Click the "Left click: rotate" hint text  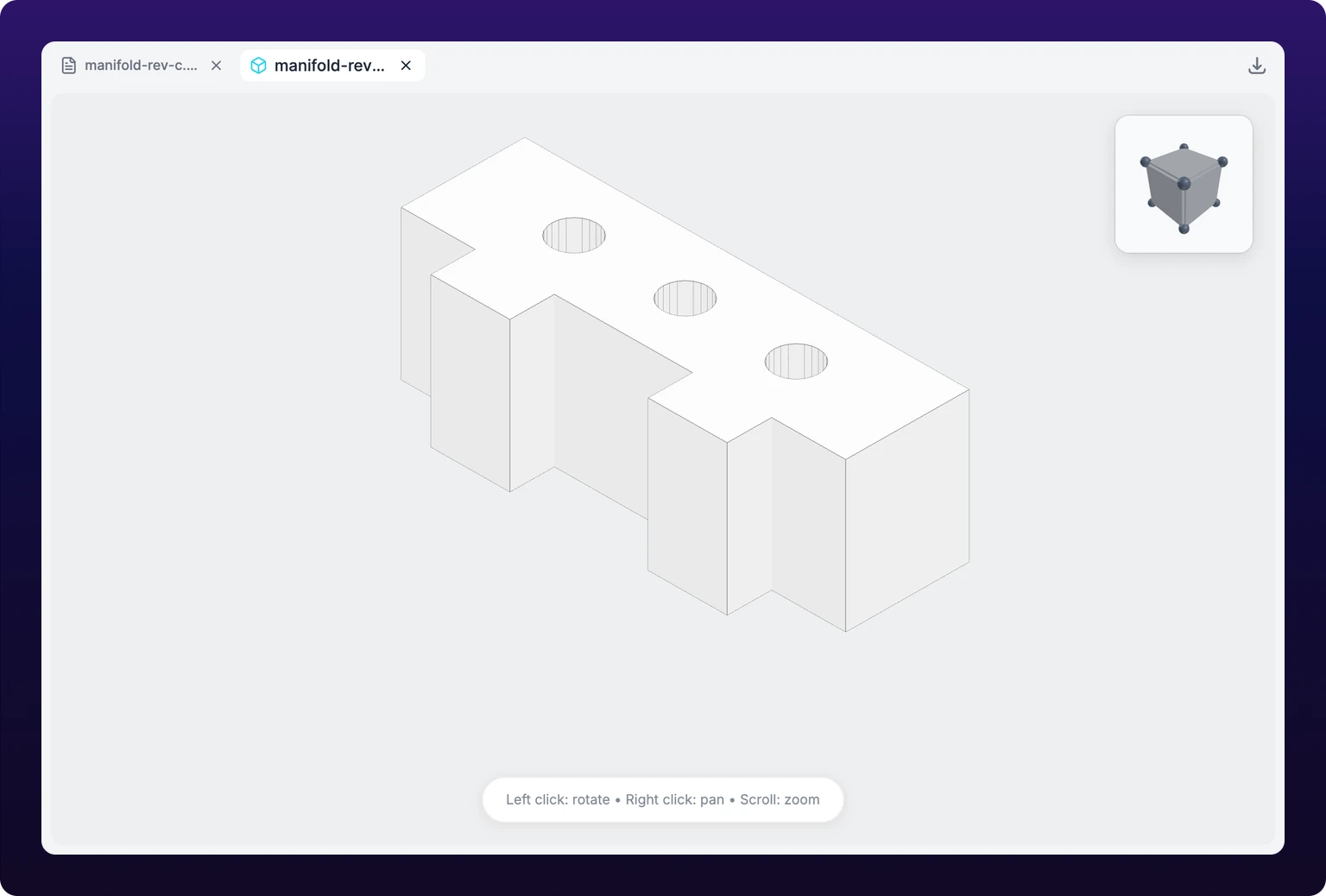pos(558,799)
